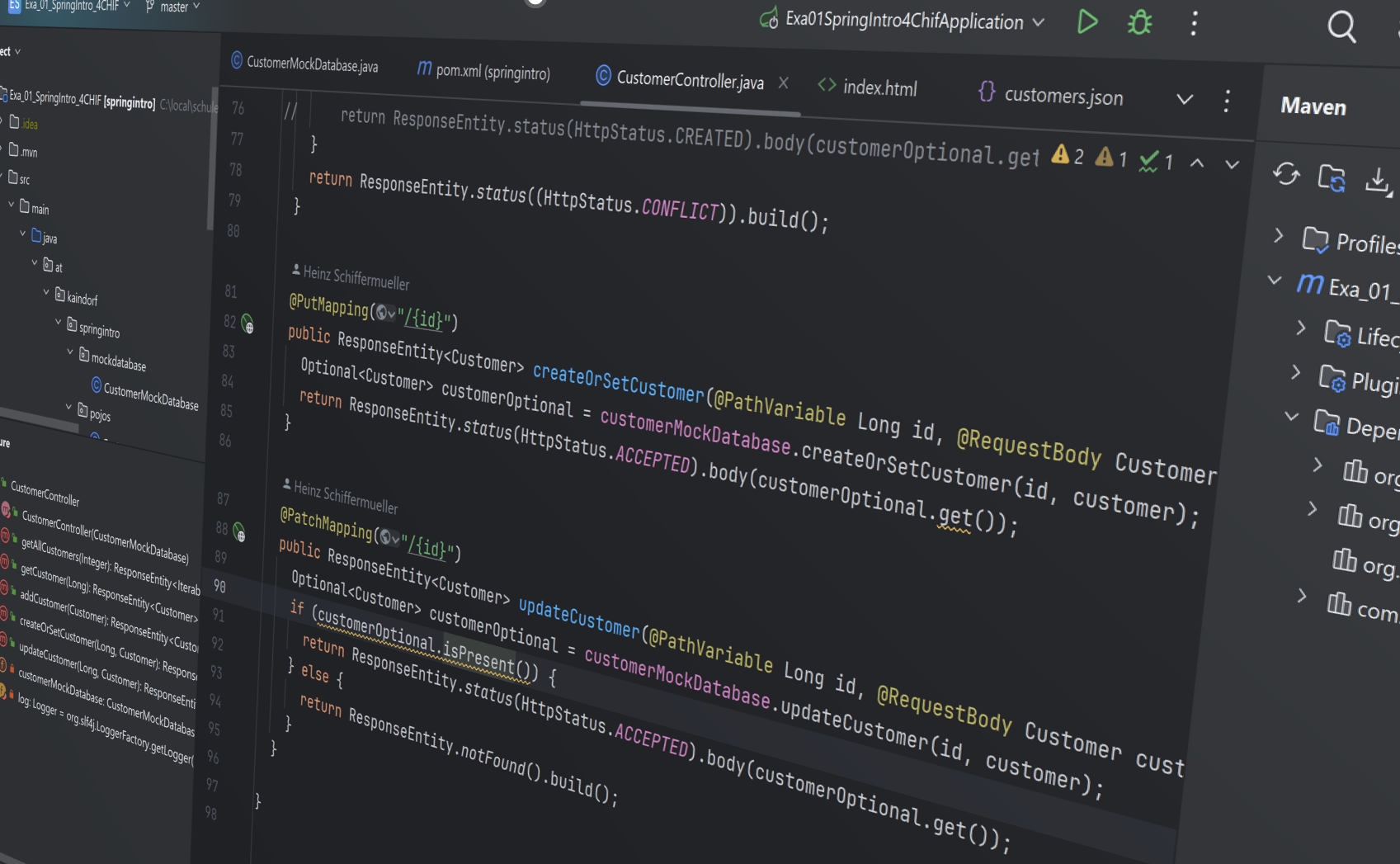Select the springintro package
Screen dimensions: 1400x864
(x=93, y=328)
